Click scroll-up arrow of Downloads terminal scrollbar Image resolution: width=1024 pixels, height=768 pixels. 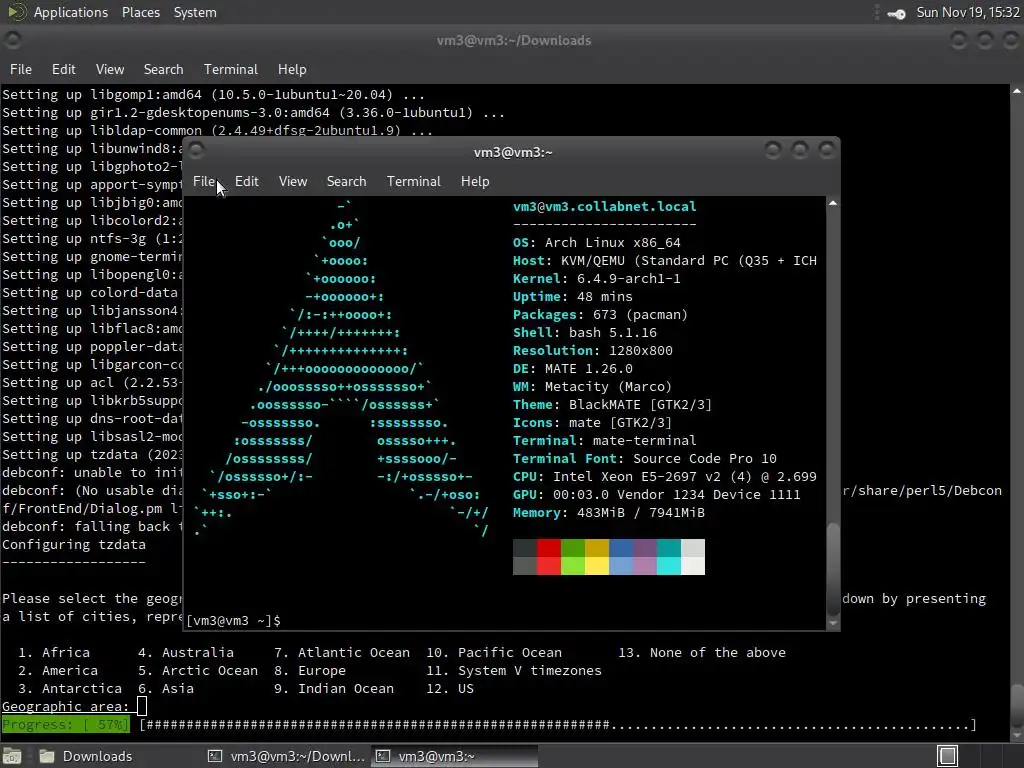coord(1017,91)
